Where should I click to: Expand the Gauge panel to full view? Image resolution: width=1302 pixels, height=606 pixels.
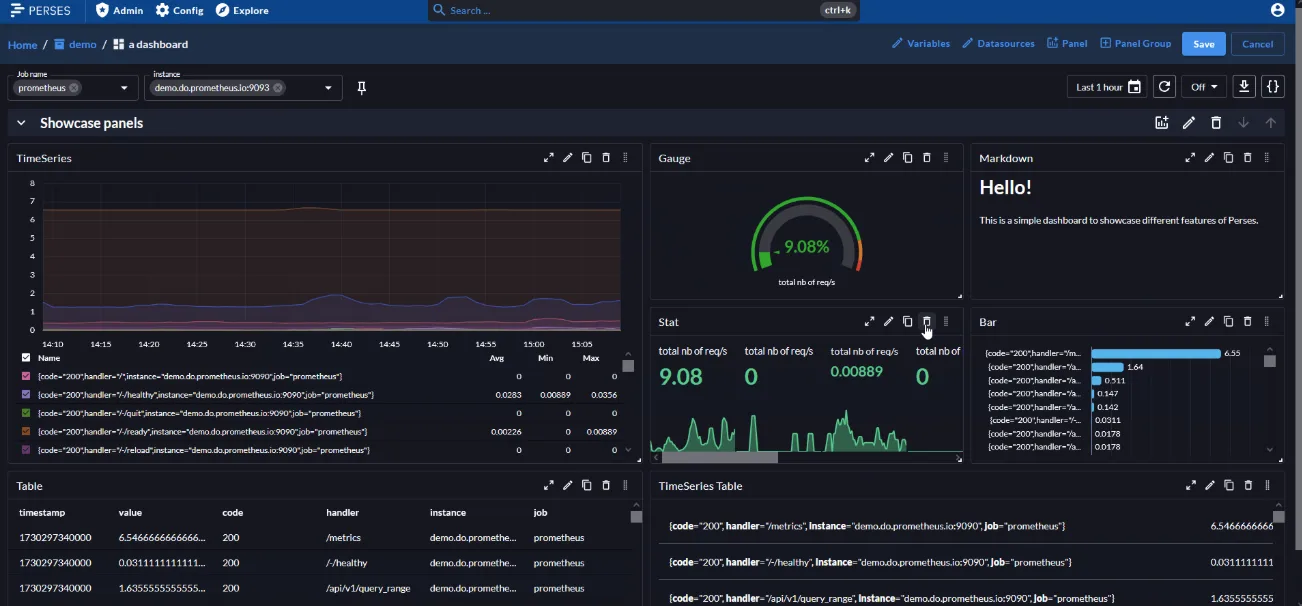point(869,158)
